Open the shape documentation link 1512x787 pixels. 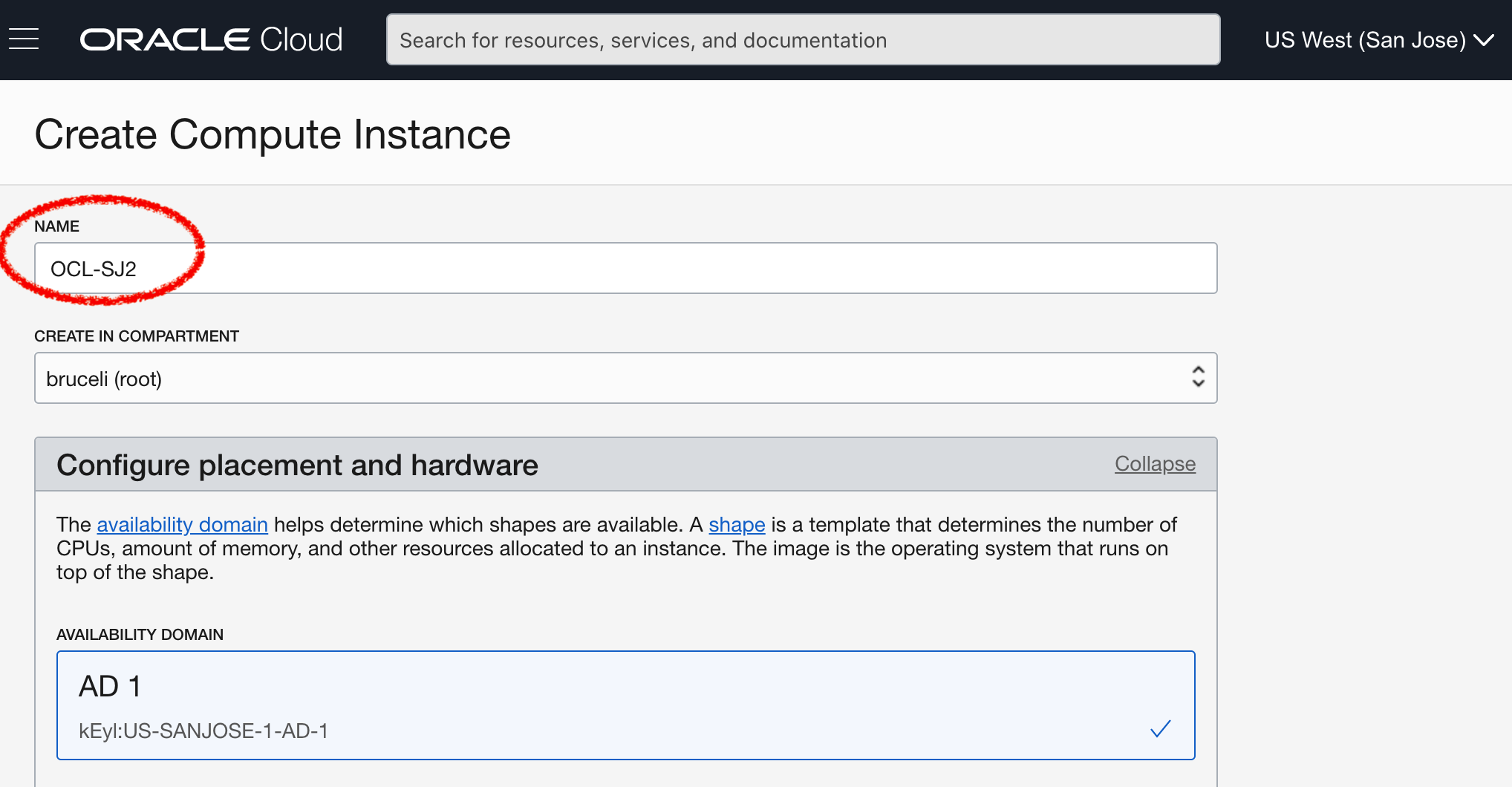(x=737, y=524)
